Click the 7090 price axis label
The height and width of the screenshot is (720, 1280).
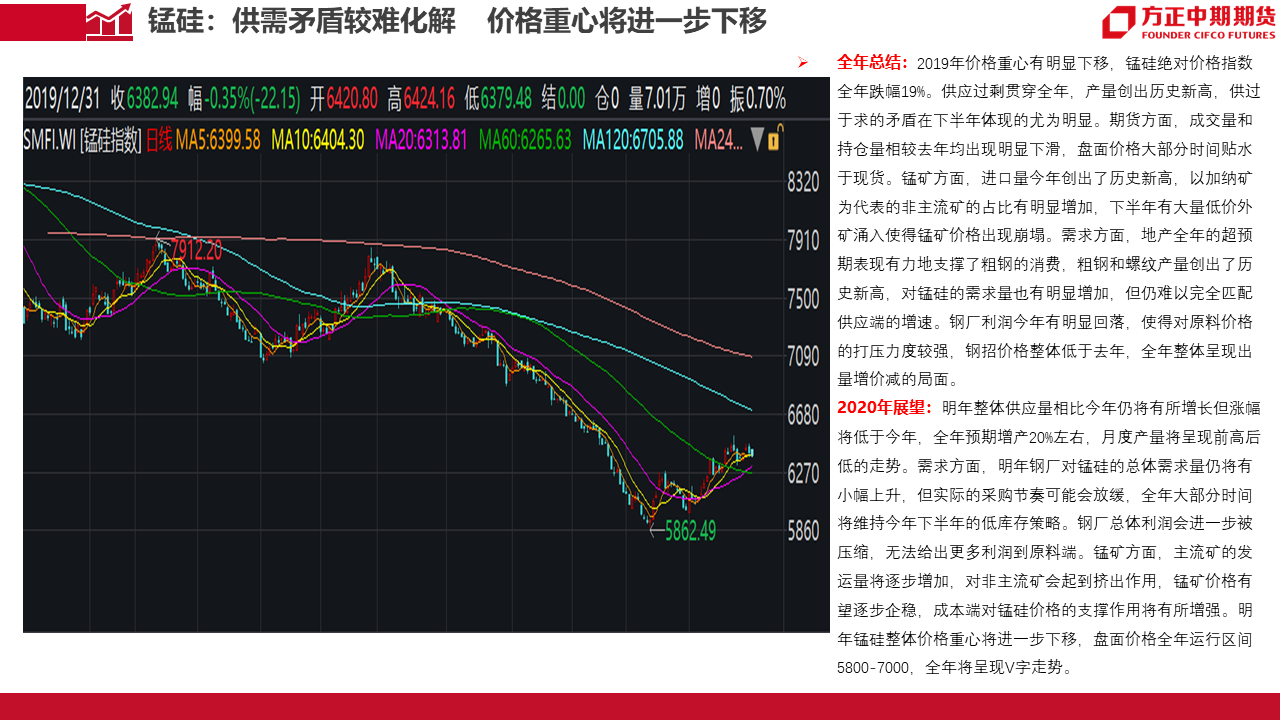click(804, 356)
